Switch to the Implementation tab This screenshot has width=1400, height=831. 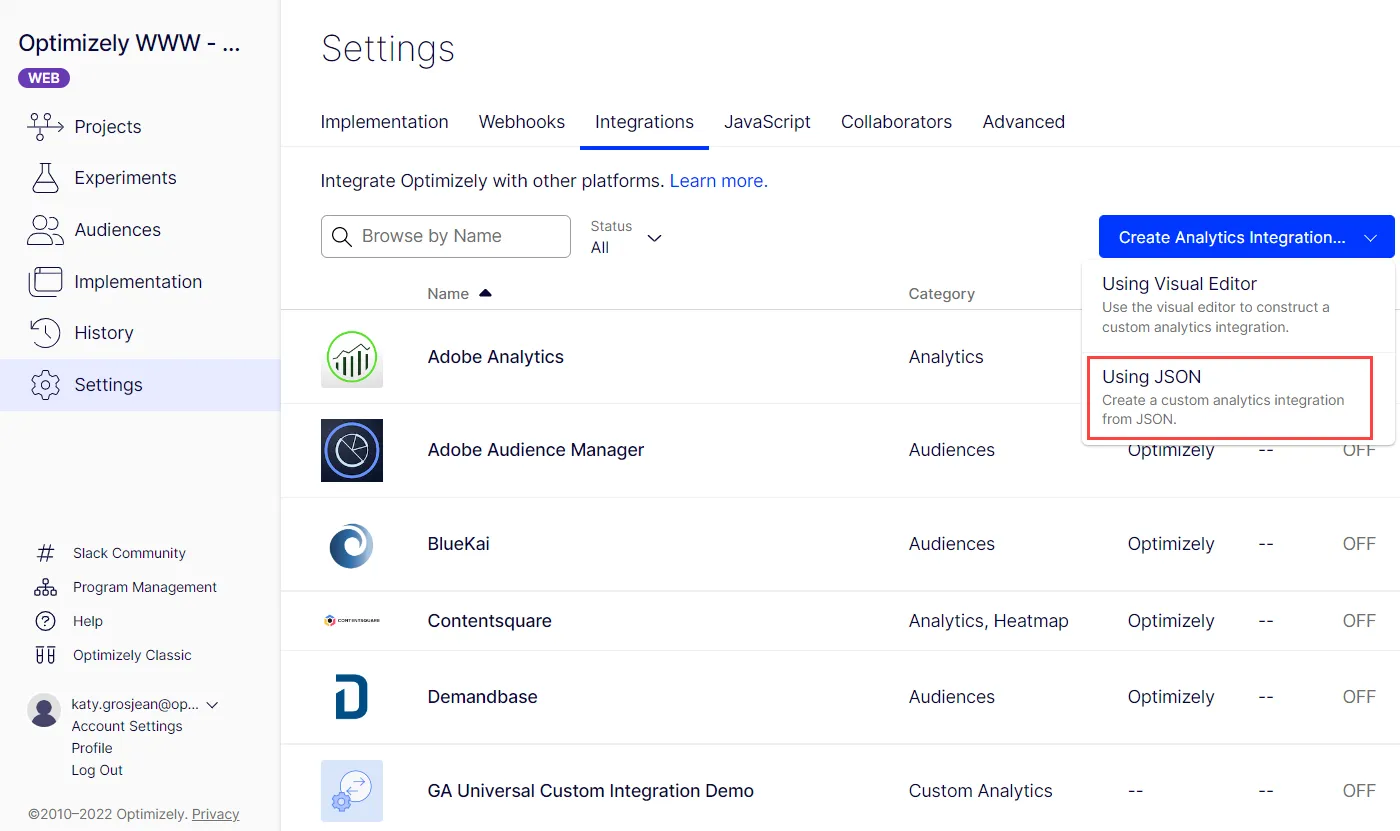[x=384, y=122]
